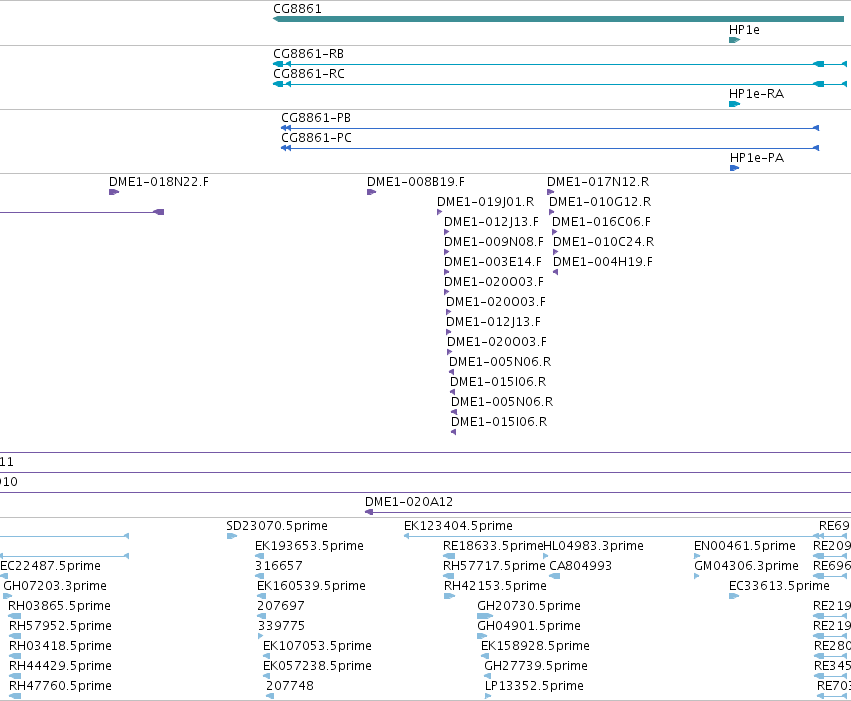The image size is (851, 701).
Task: Click the DME1-004H19.F feature label
Action: point(603,262)
